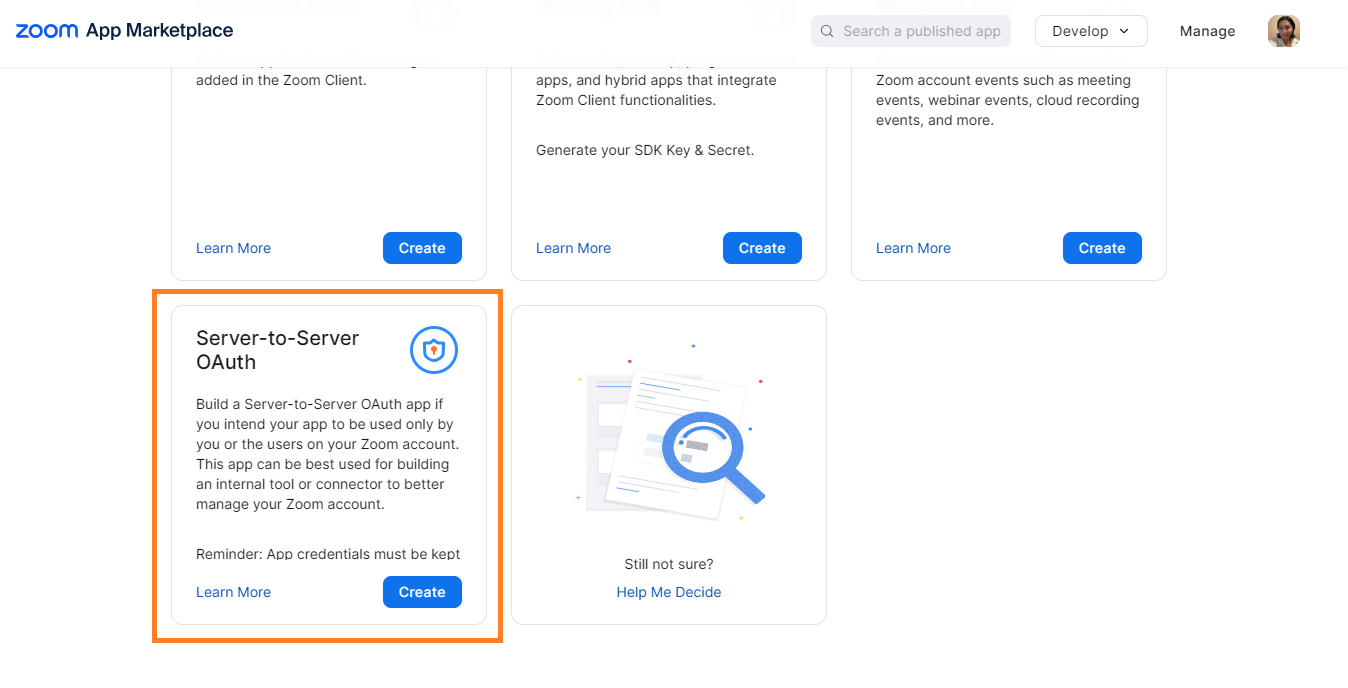The image size is (1348, 688).
Task: Click the Still not sure? text
Action: 669,564
